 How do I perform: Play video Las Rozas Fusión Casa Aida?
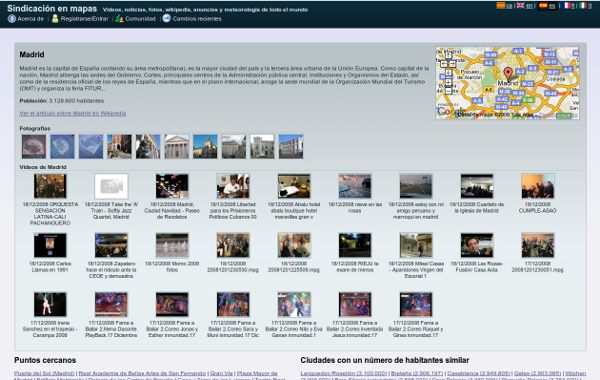477,245
